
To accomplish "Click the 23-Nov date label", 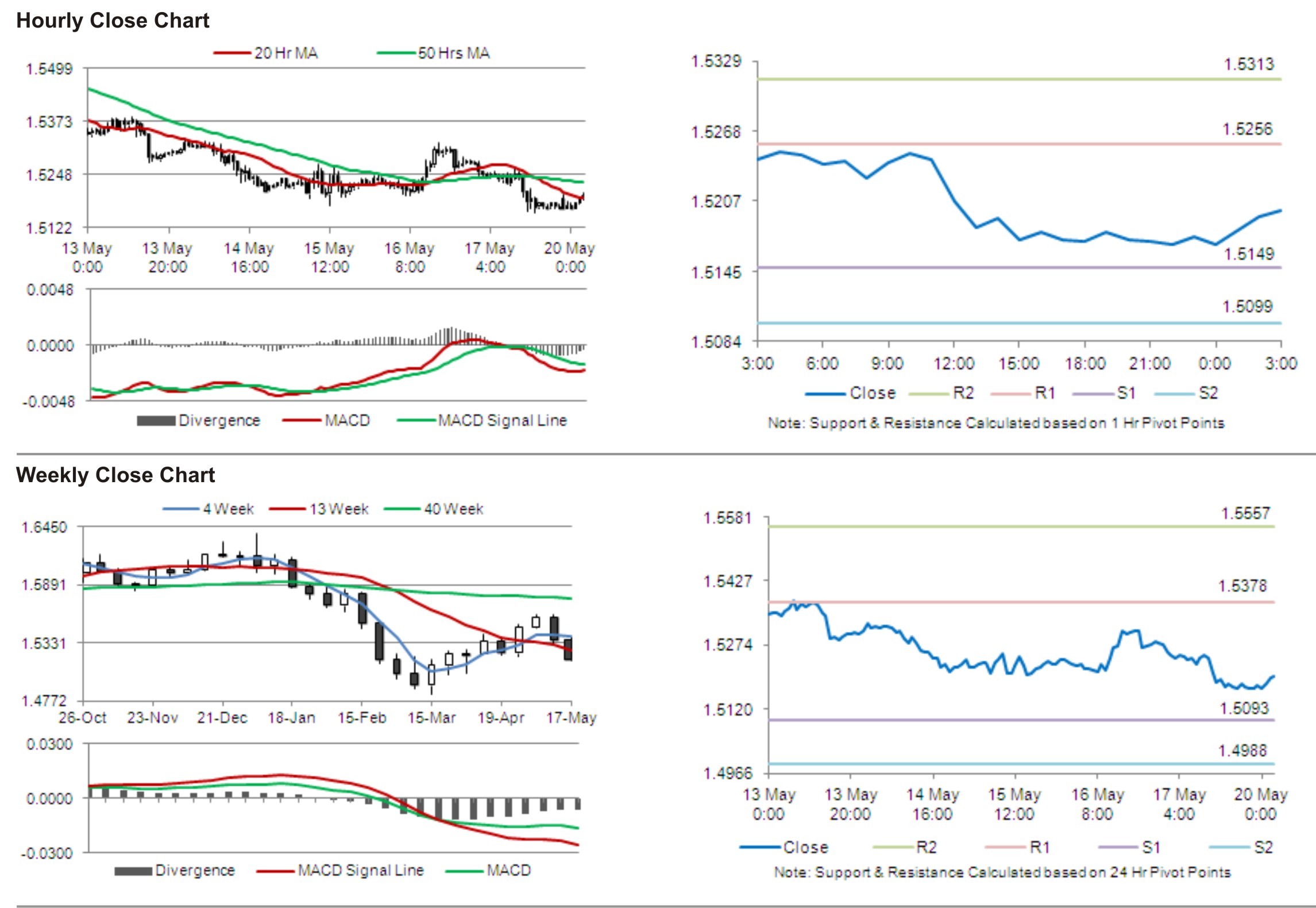I will pos(152,718).
